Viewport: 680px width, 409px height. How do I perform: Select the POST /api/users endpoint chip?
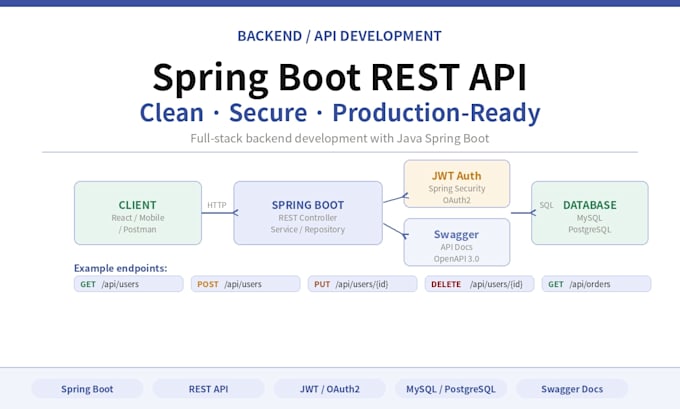click(245, 284)
